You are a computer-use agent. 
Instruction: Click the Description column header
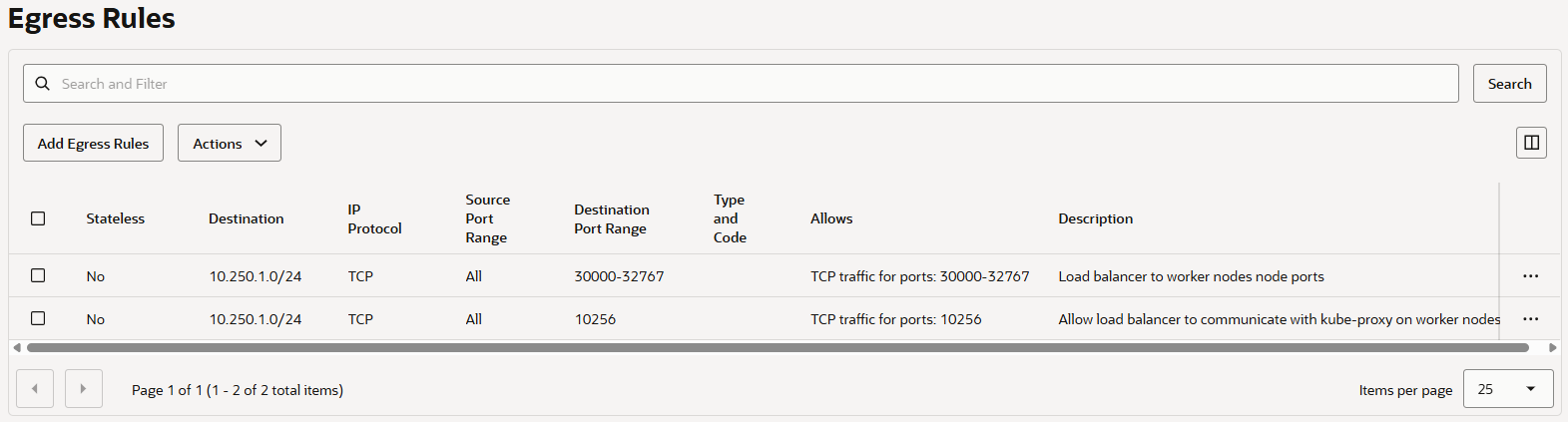coord(1095,218)
